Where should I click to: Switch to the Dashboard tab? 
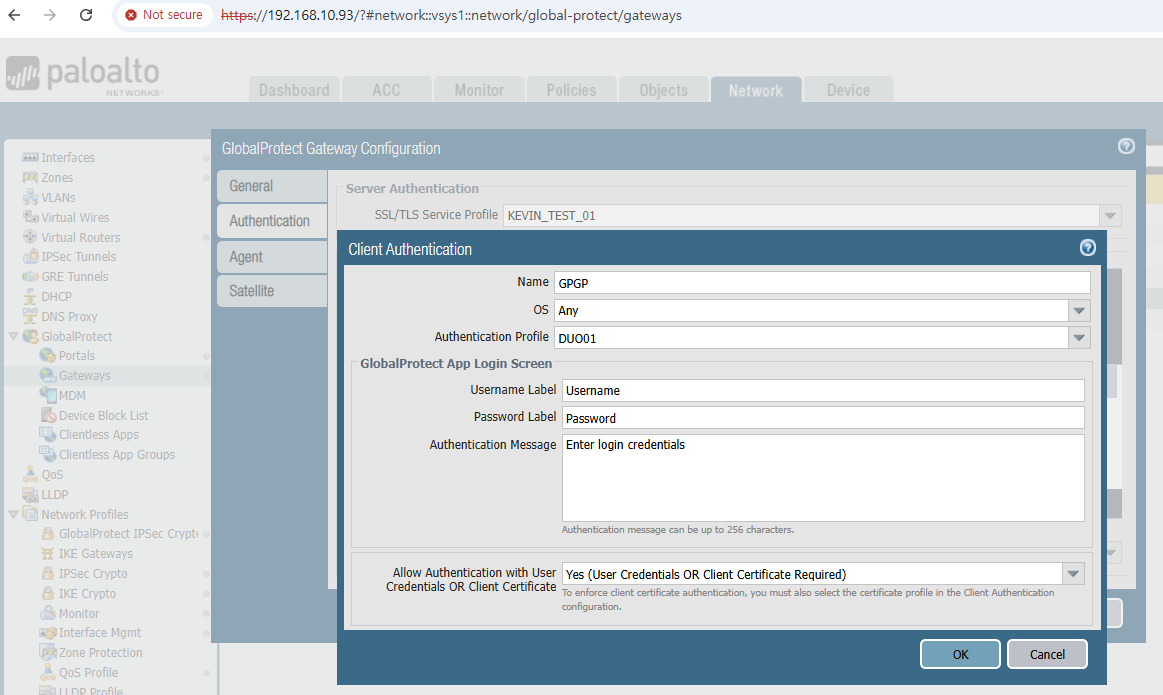294,90
